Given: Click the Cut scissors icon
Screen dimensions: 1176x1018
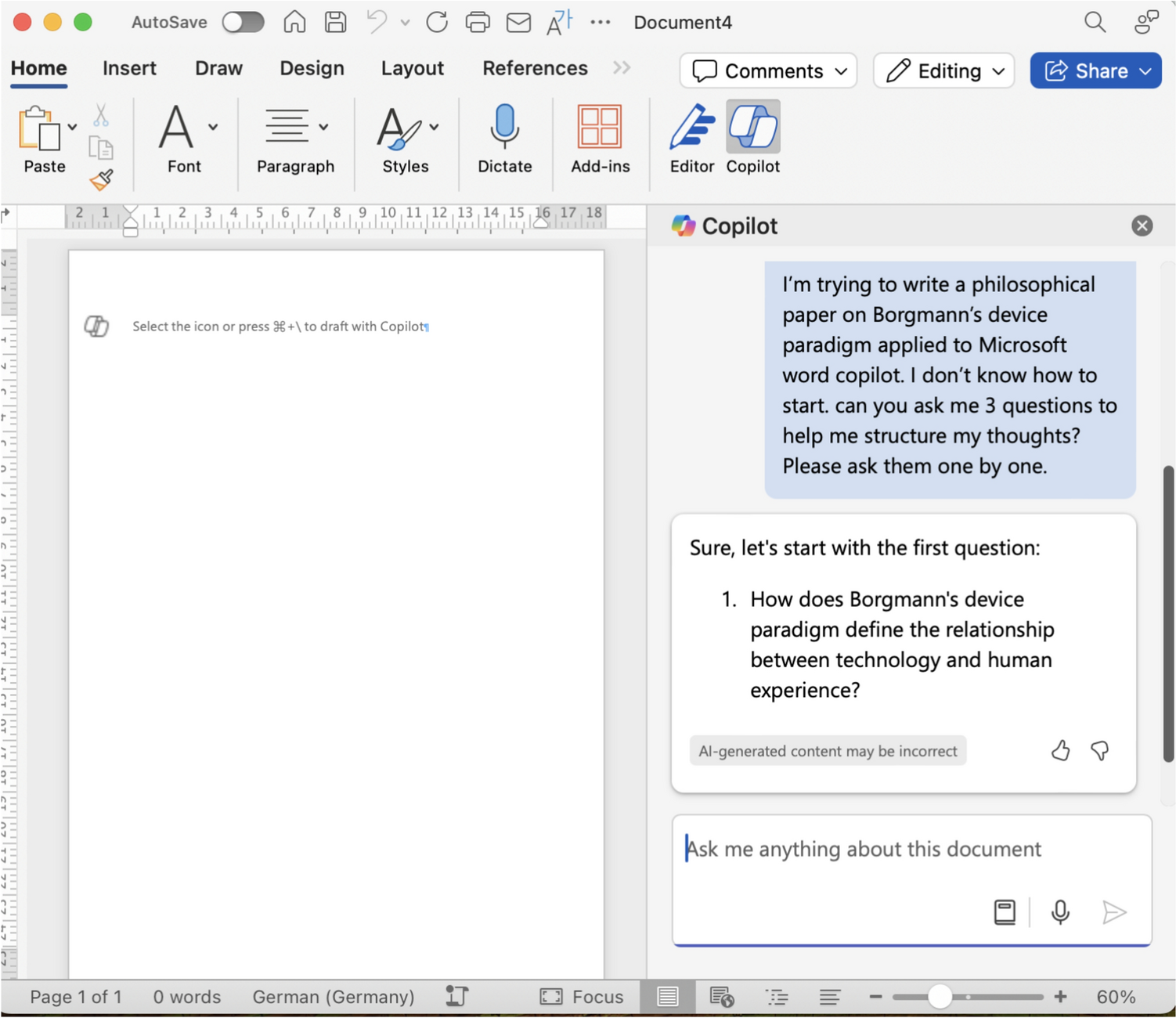Looking at the screenshot, I should click(101, 116).
